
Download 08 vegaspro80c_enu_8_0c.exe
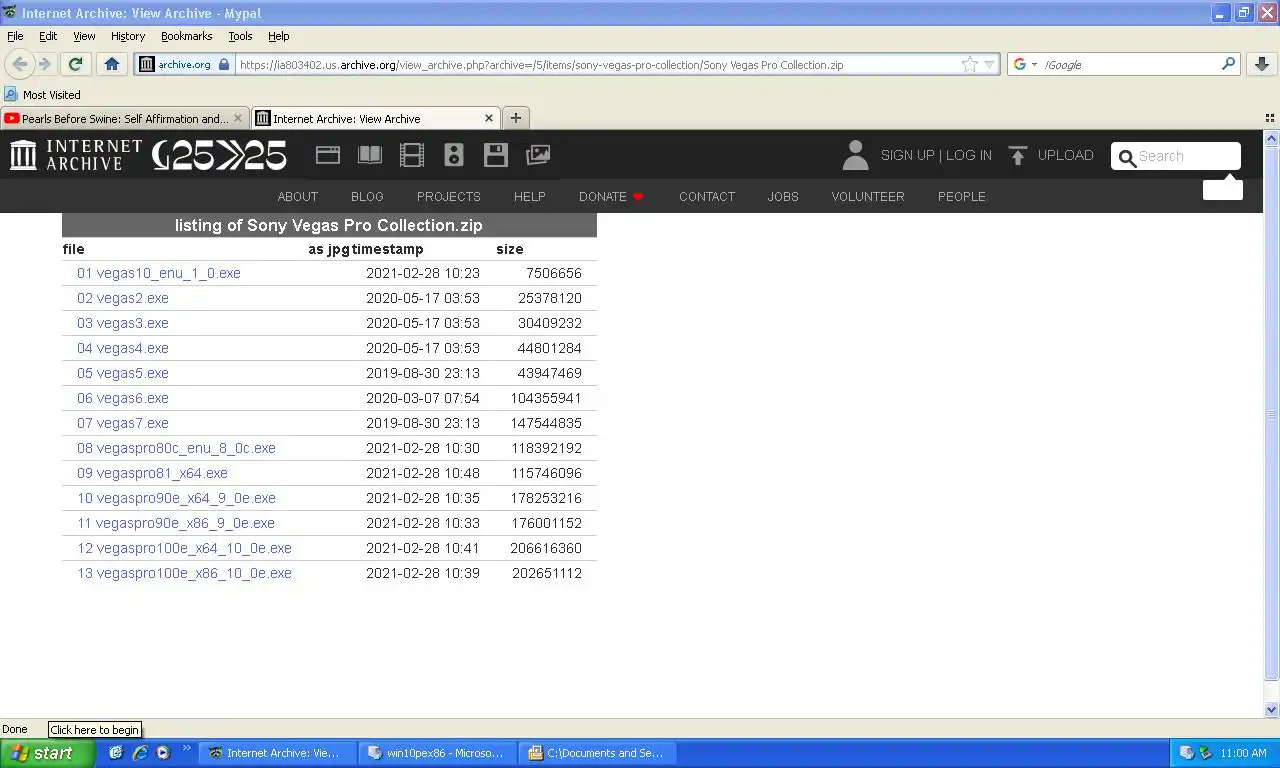click(x=176, y=448)
